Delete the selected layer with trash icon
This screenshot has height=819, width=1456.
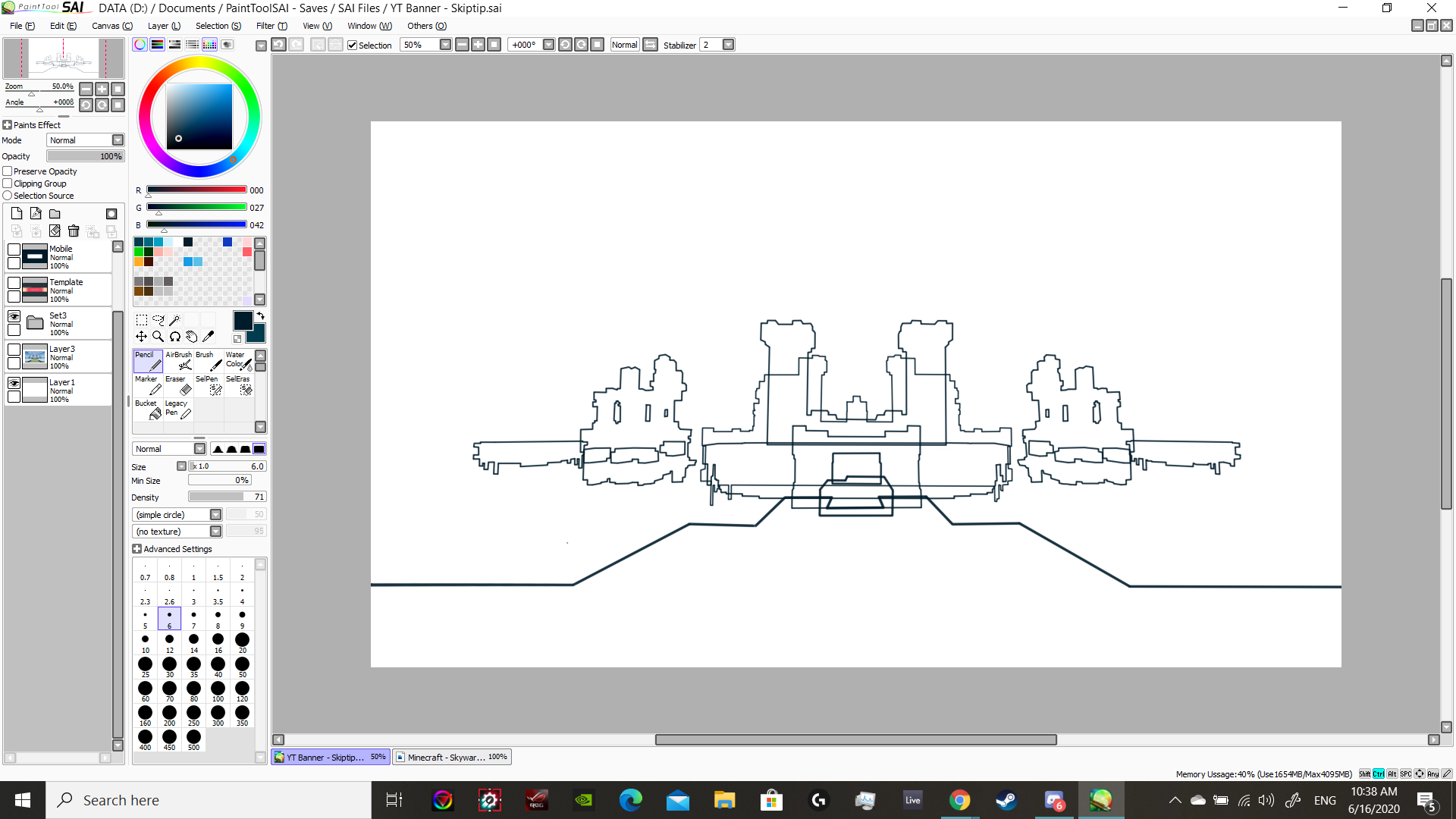coord(74,231)
